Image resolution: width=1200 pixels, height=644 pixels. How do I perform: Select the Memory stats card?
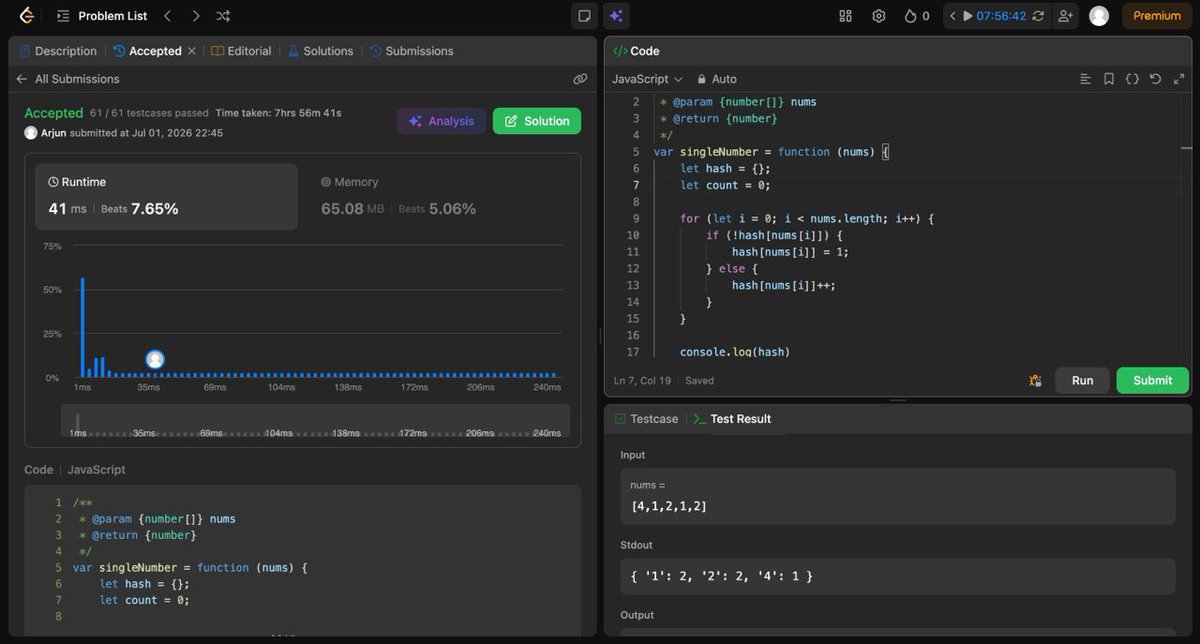440,196
